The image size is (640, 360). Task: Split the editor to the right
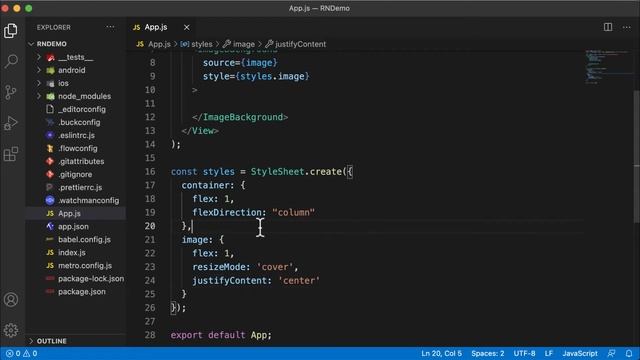coord(608,27)
